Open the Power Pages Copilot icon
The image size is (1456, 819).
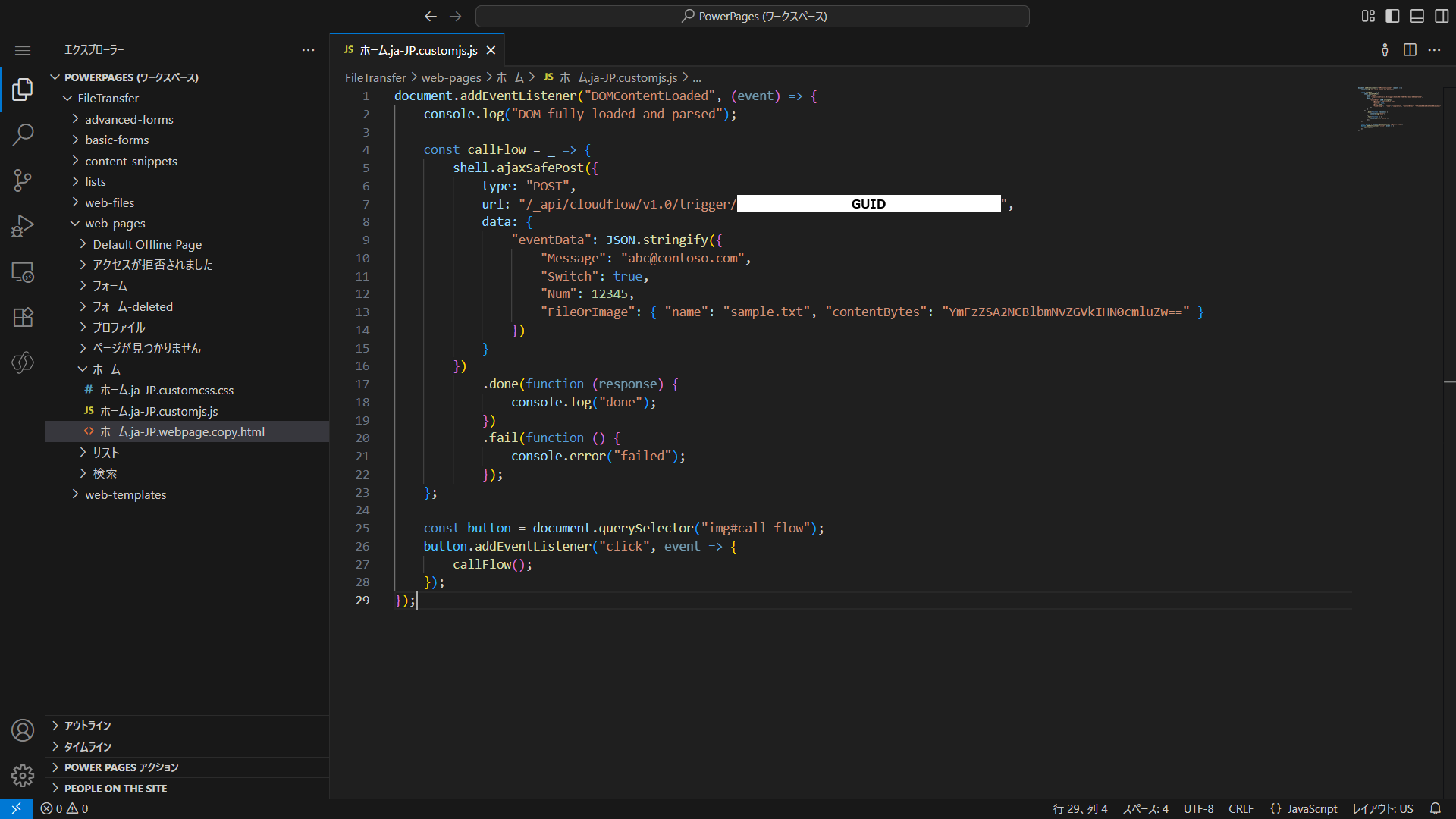[x=23, y=362]
